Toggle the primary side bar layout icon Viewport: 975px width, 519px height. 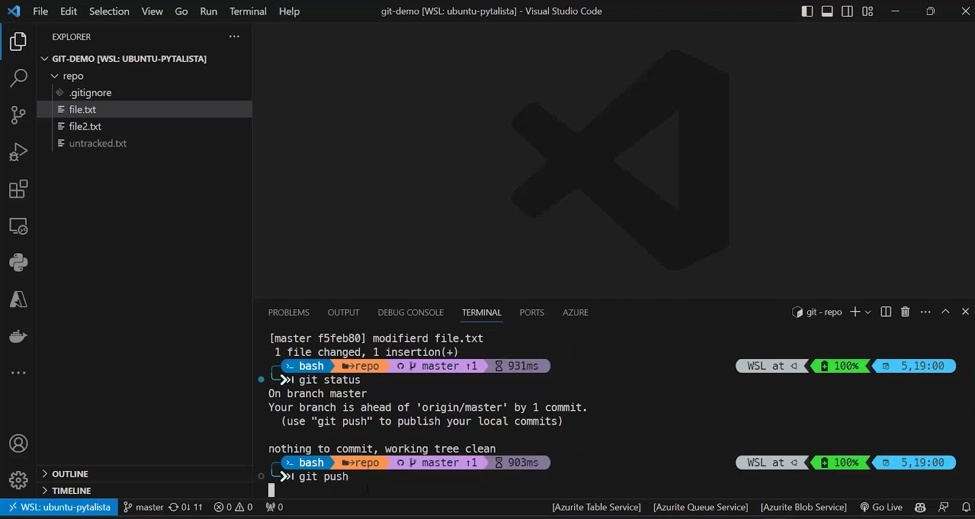coord(807,11)
